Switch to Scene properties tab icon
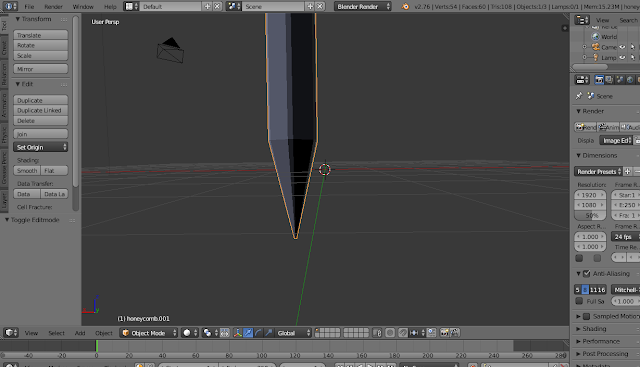The image size is (640, 367). pos(620,80)
